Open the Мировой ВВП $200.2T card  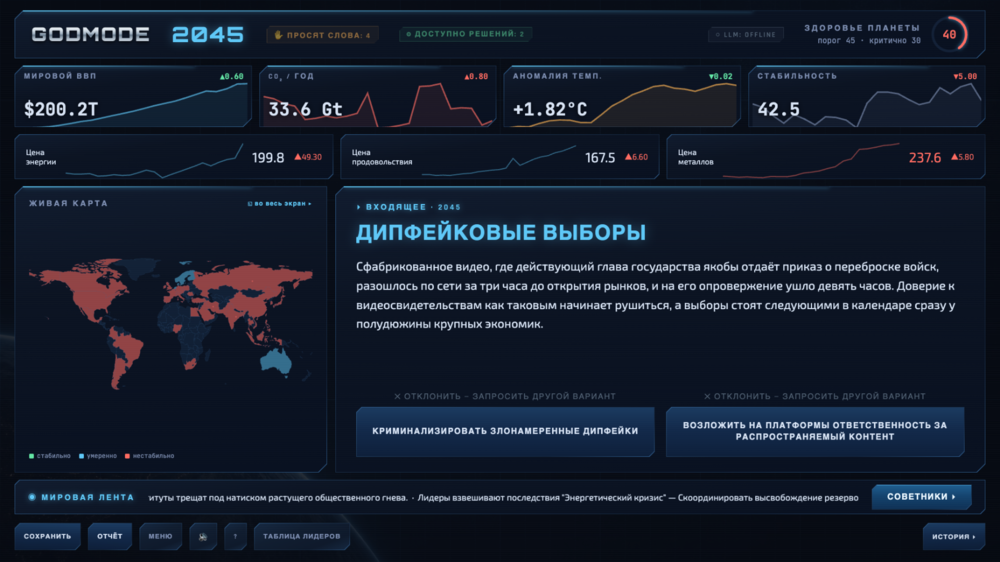pyautogui.click(x=133, y=96)
